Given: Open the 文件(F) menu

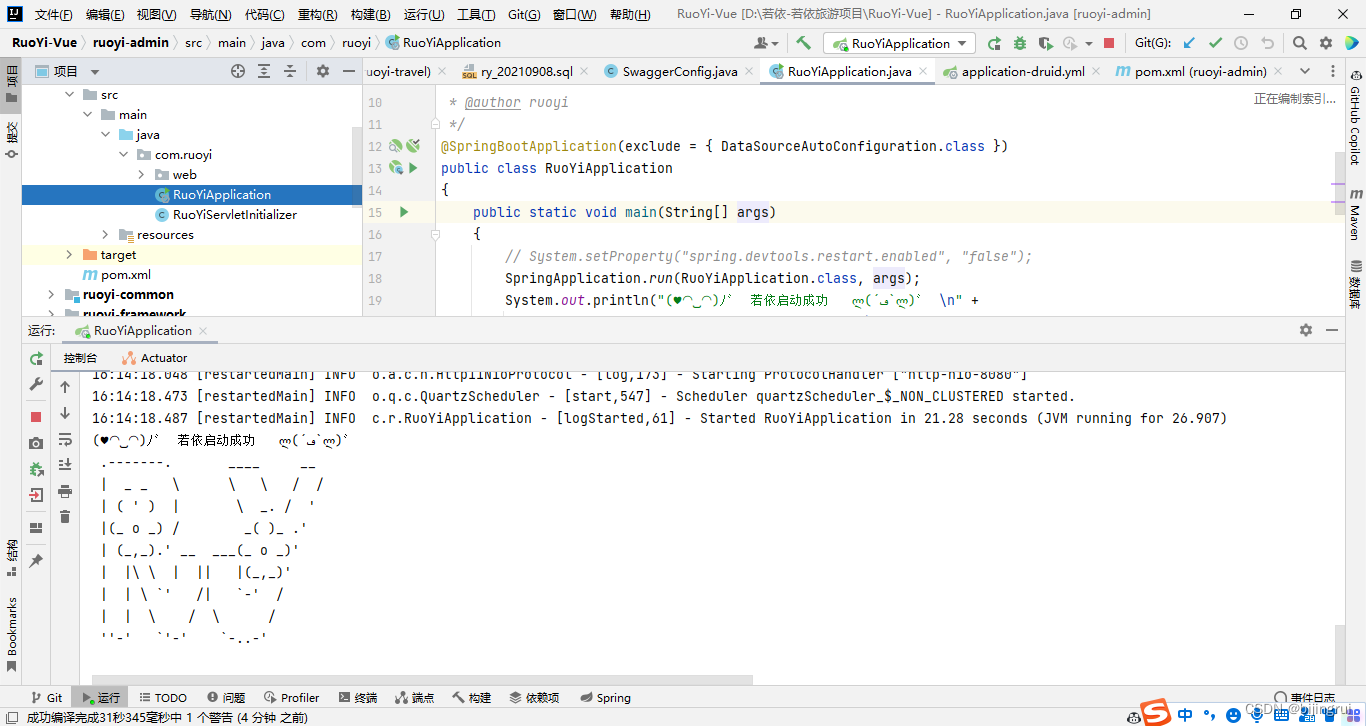Looking at the screenshot, I should click(53, 14).
